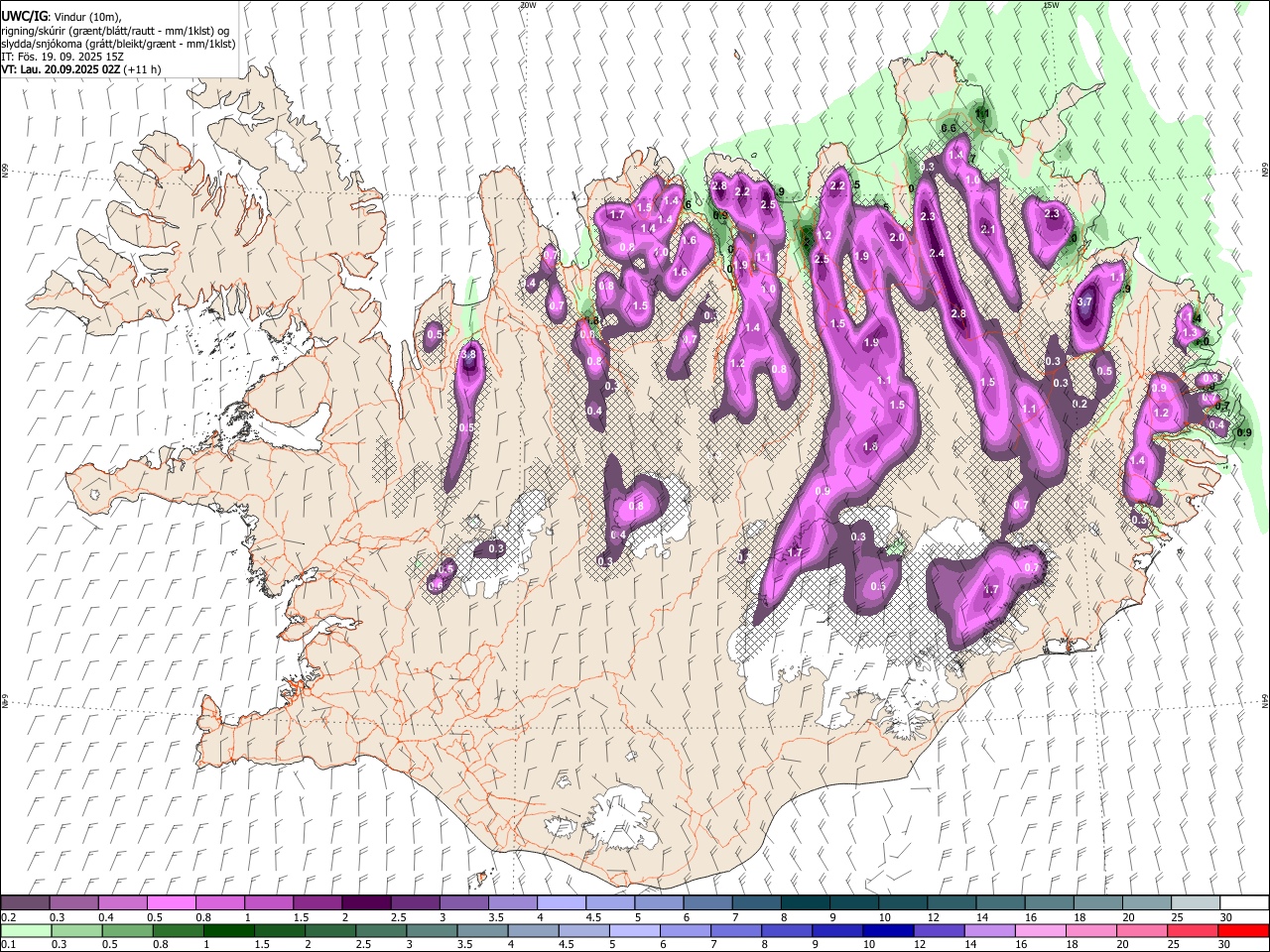Click the 0.2 label in the upper legend row

8,917
